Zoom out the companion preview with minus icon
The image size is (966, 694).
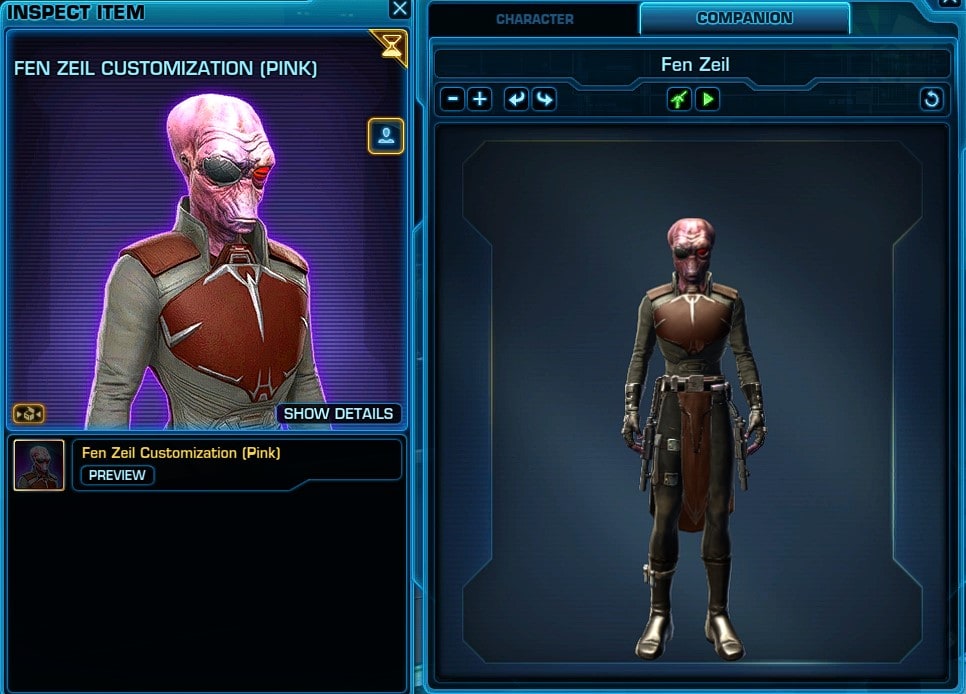[x=453, y=99]
